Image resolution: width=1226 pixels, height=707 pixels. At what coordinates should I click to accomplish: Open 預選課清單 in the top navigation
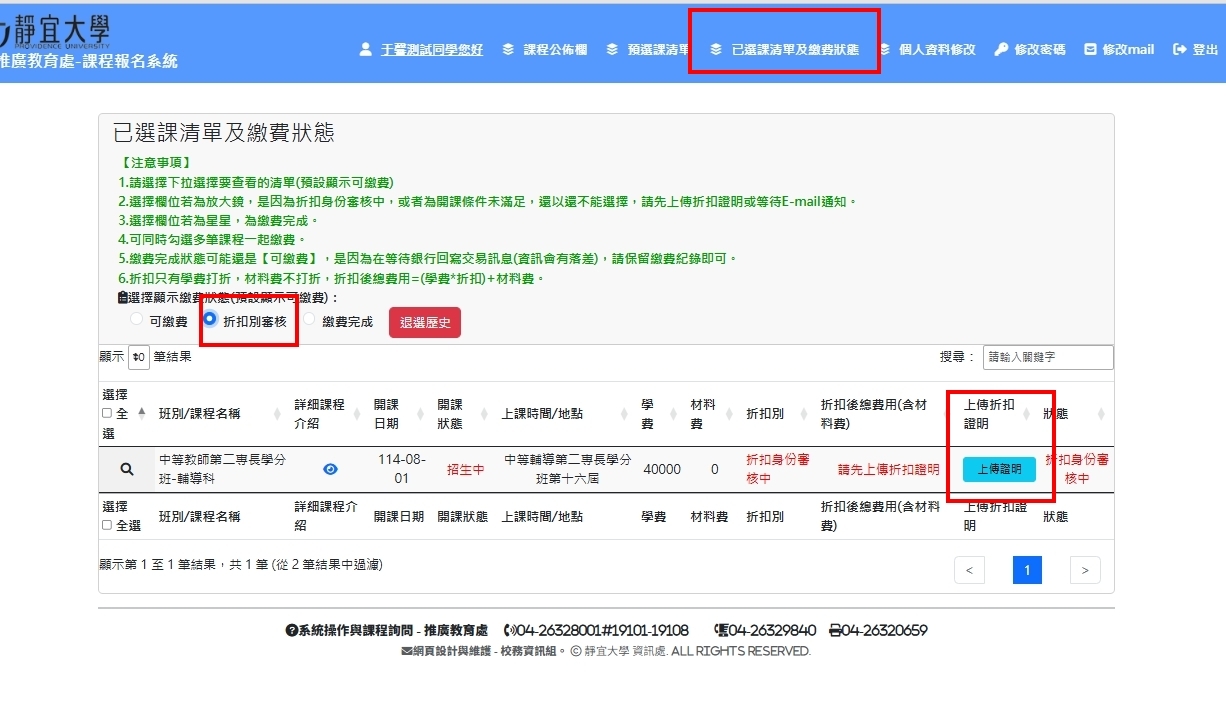(648, 49)
